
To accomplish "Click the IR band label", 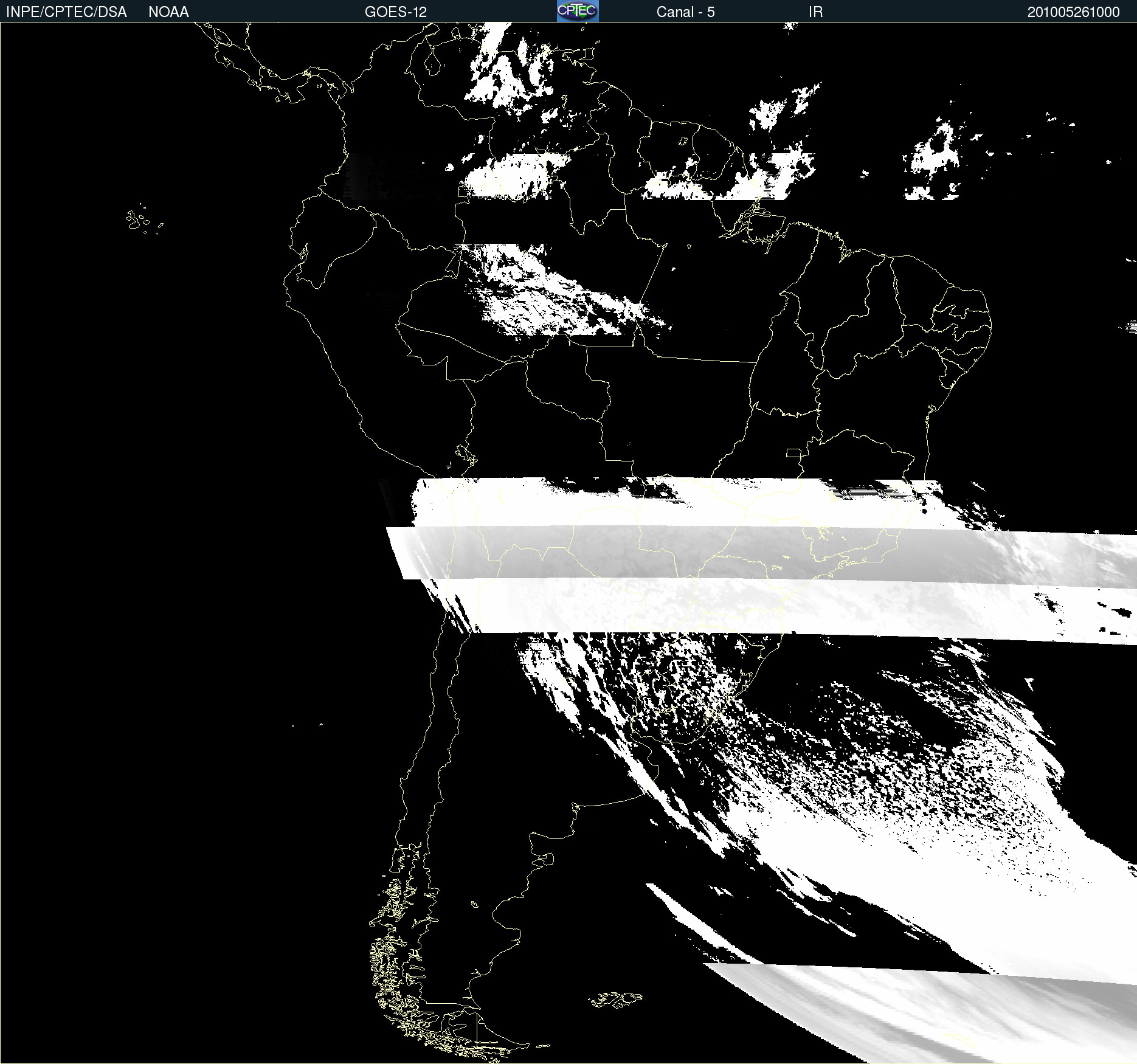I will (x=815, y=12).
